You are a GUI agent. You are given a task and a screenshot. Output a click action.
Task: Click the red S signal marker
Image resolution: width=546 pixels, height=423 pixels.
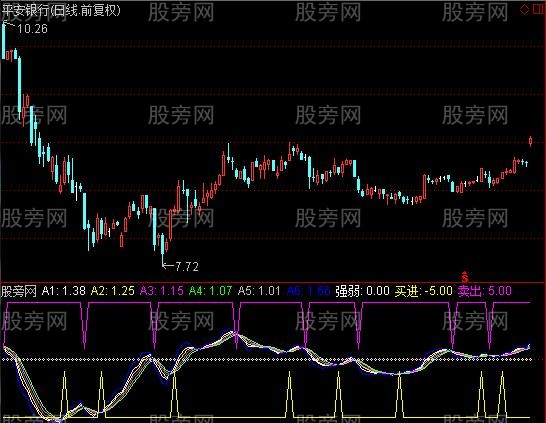click(464, 277)
